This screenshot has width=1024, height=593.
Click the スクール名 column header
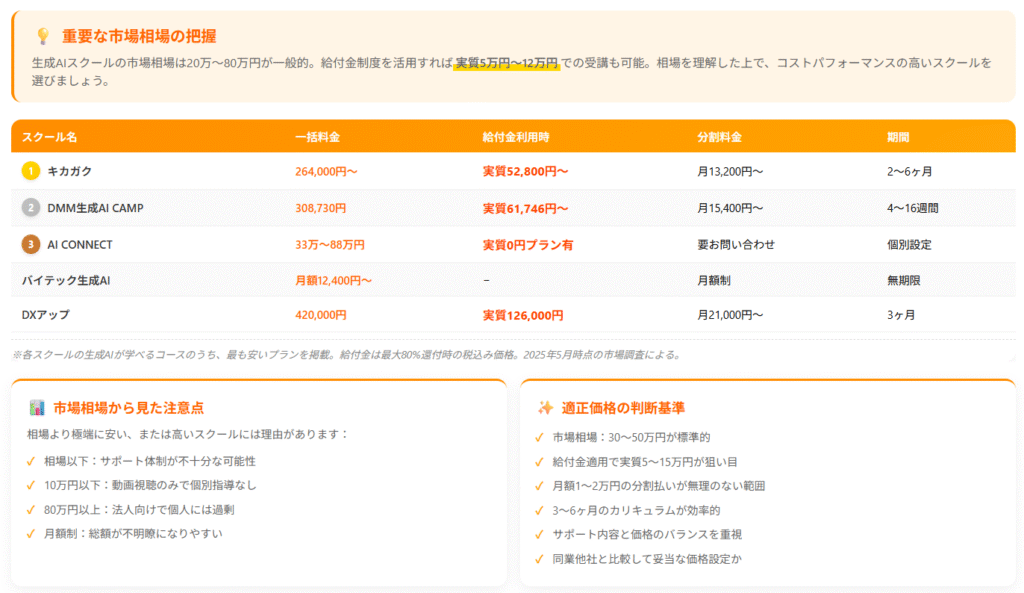click(x=50, y=137)
